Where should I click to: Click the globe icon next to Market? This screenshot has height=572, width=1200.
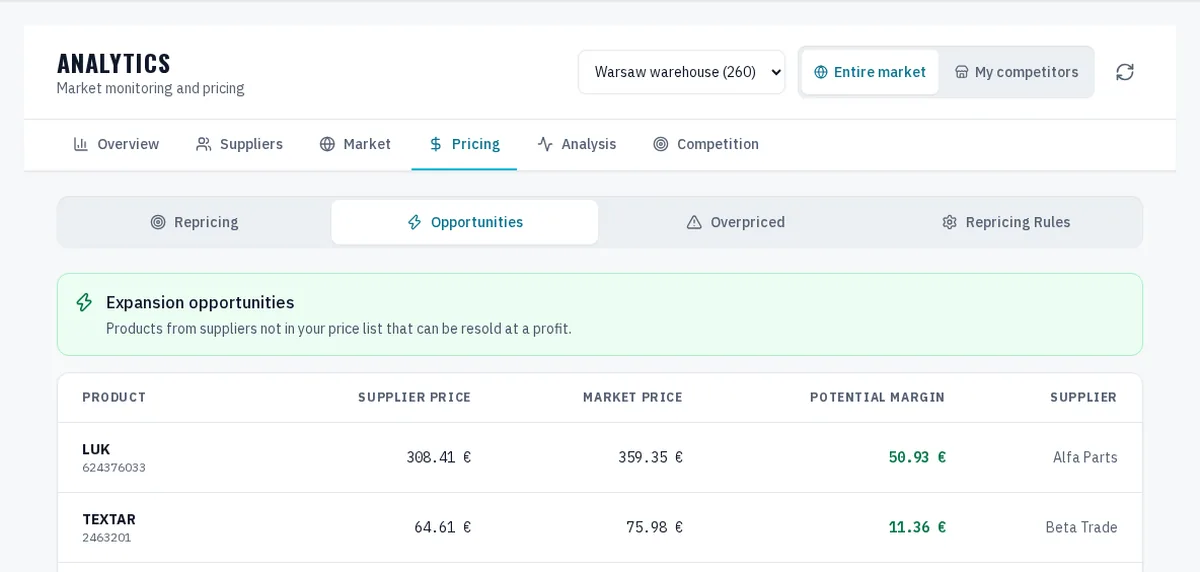pyautogui.click(x=327, y=144)
